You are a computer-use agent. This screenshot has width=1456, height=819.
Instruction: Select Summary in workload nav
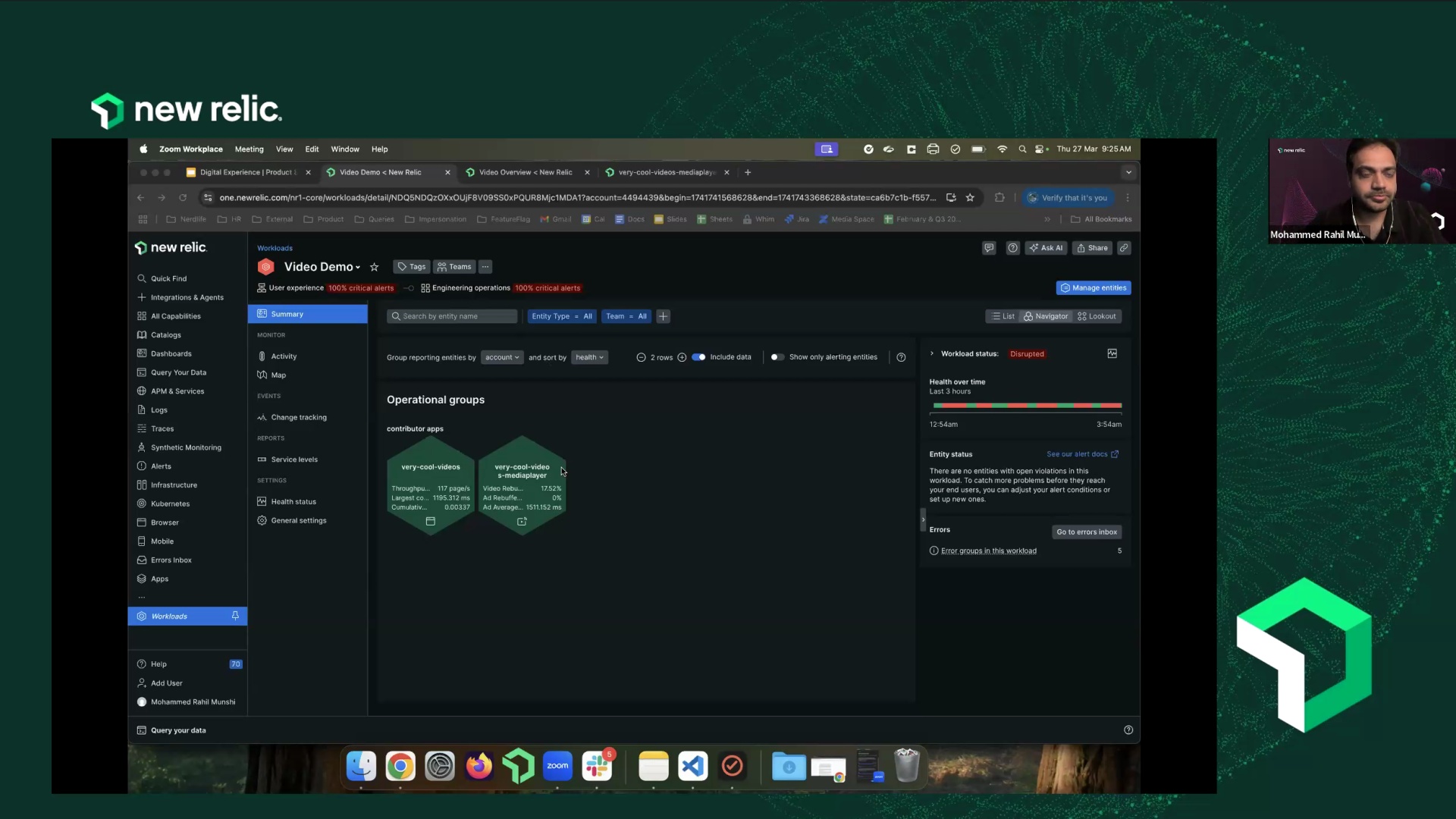pos(307,314)
